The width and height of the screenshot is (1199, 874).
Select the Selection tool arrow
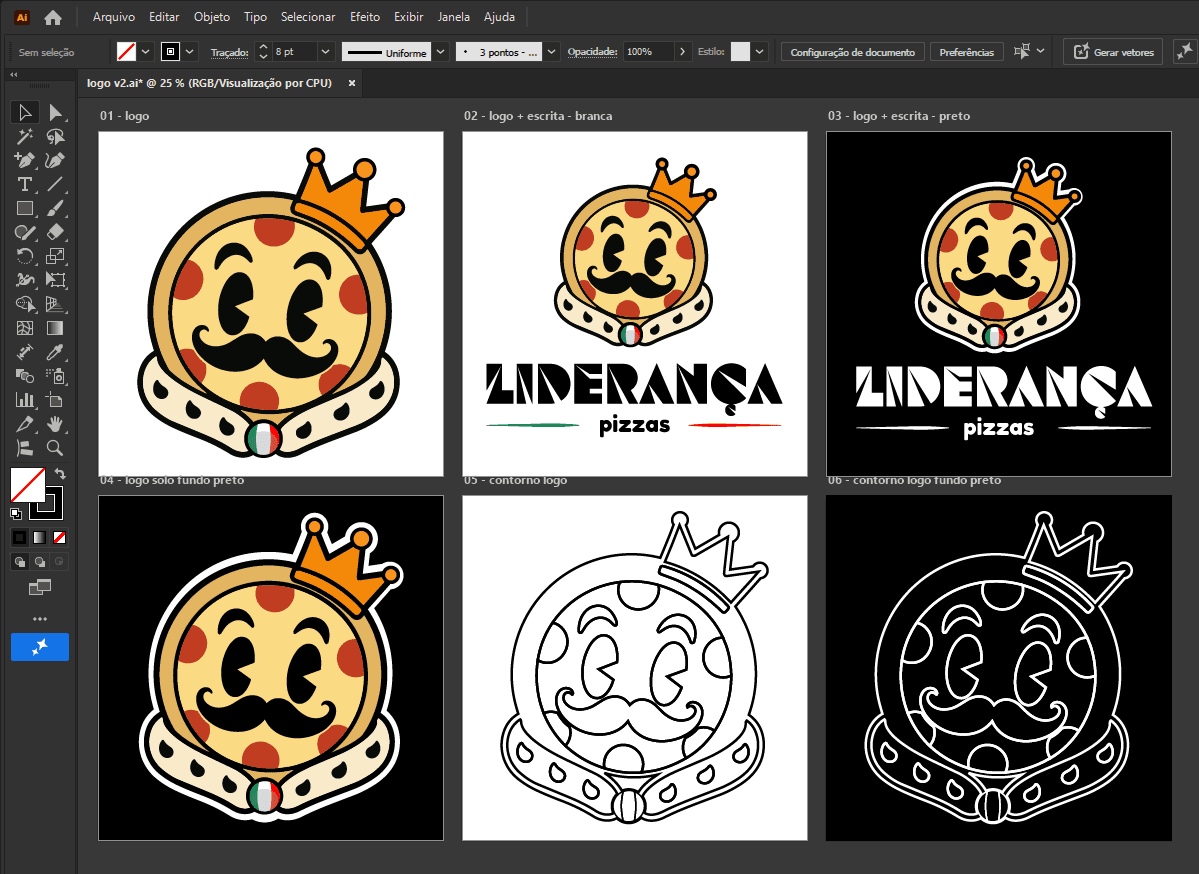pyautogui.click(x=24, y=112)
